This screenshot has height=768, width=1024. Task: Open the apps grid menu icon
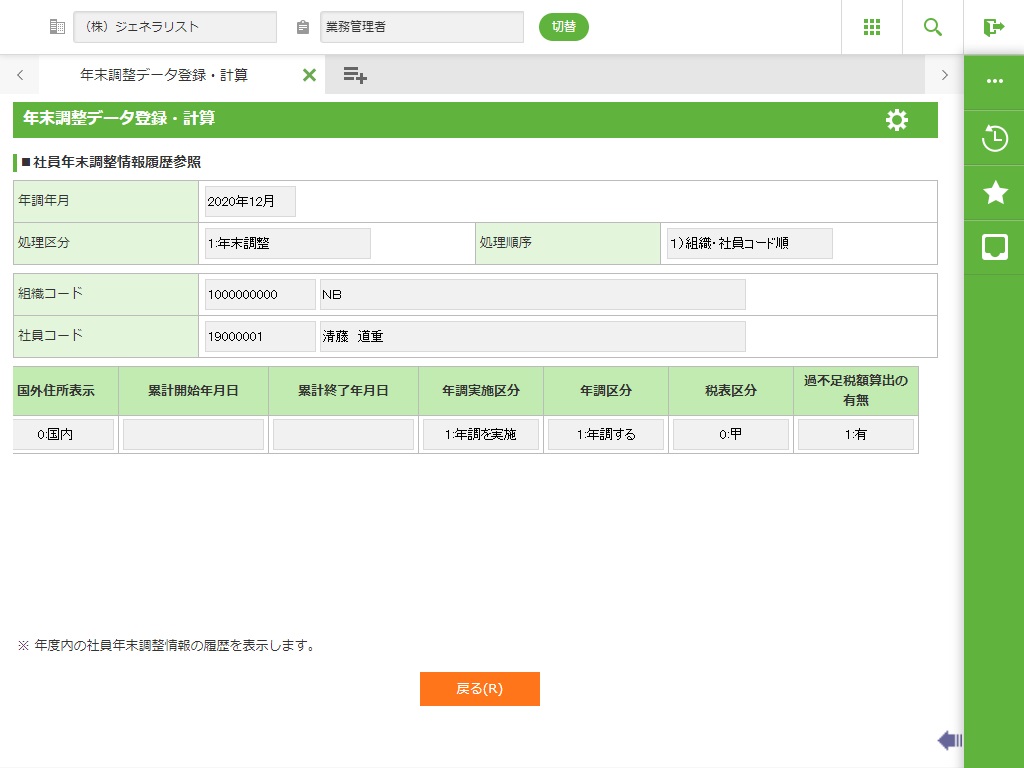(x=872, y=27)
